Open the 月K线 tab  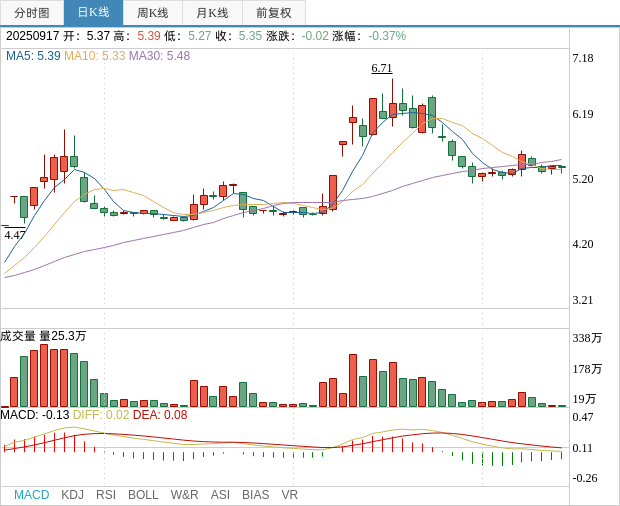pos(212,13)
